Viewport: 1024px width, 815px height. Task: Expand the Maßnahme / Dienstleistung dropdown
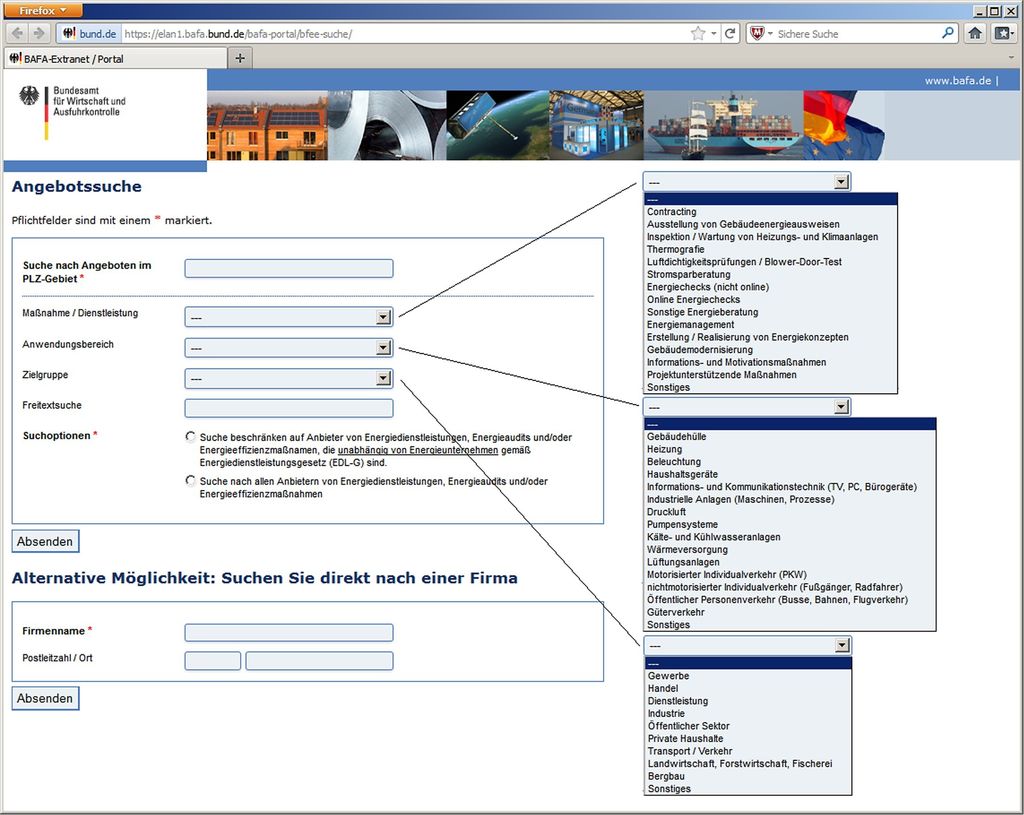[289, 317]
